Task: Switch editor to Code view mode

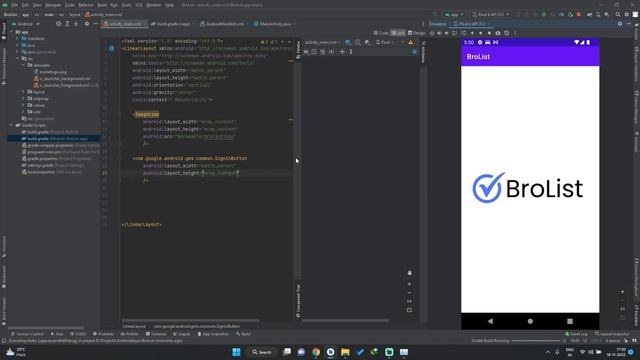Action: point(380,33)
